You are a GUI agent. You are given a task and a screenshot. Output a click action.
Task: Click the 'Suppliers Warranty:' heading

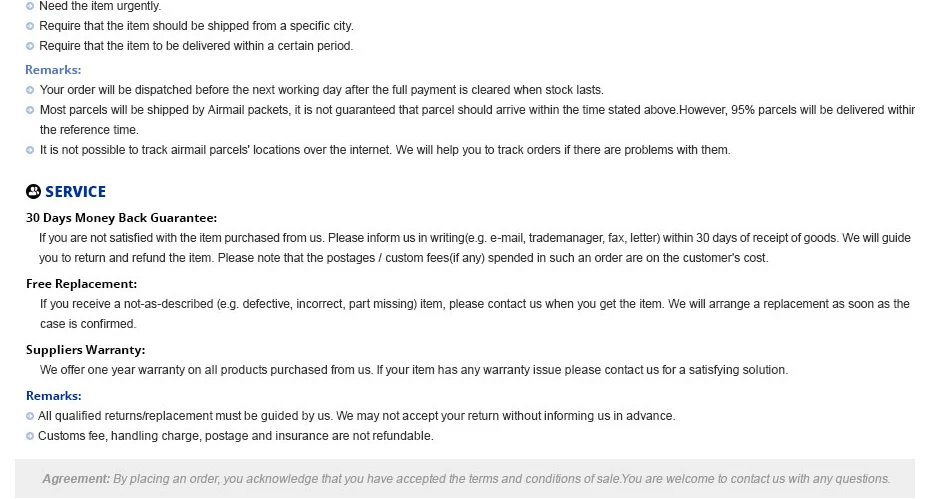pyautogui.click(x=85, y=350)
